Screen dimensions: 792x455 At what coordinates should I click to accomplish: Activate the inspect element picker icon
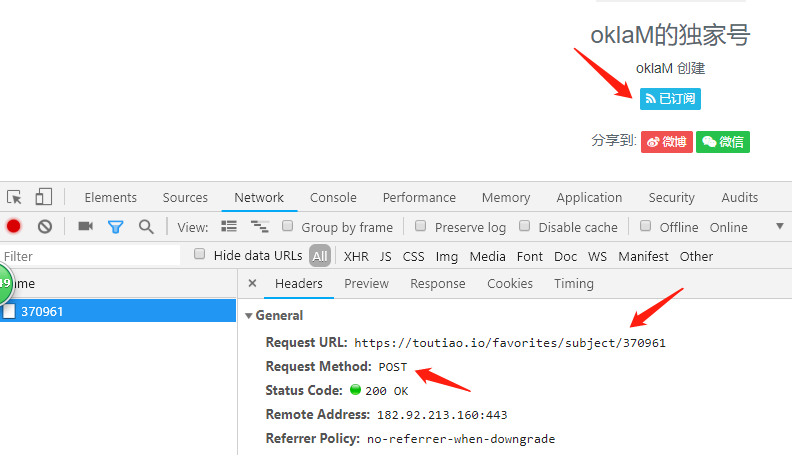tap(14, 197)
